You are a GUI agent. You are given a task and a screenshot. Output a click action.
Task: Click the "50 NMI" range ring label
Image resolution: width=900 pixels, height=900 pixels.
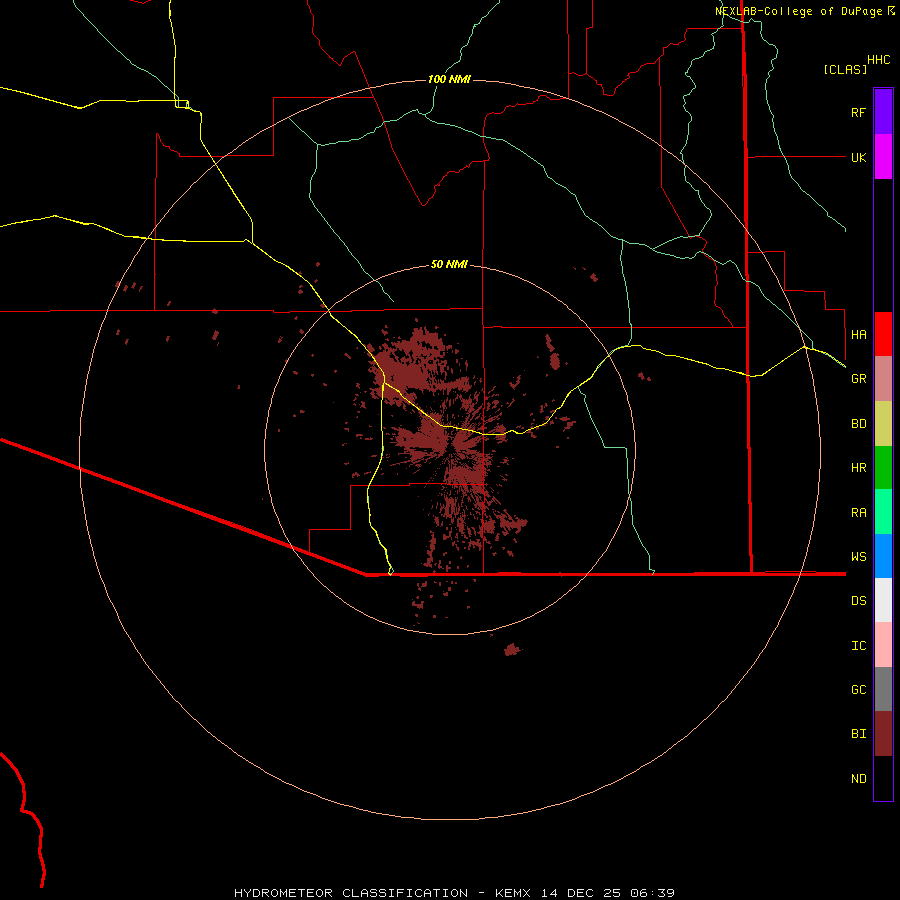tap(449, 265)
